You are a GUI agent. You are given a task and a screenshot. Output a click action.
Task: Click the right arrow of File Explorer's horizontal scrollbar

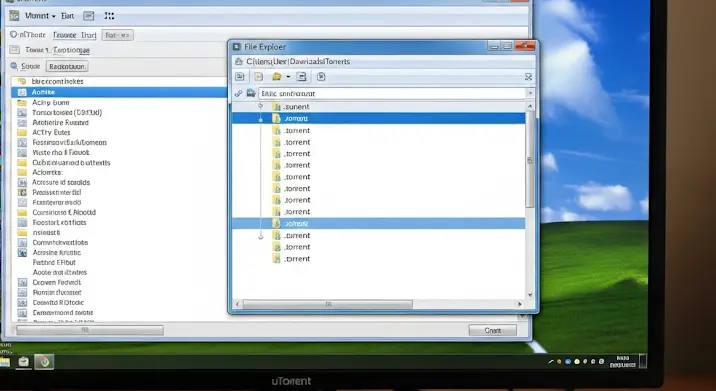pyautogui.click(x=520, y=304)
